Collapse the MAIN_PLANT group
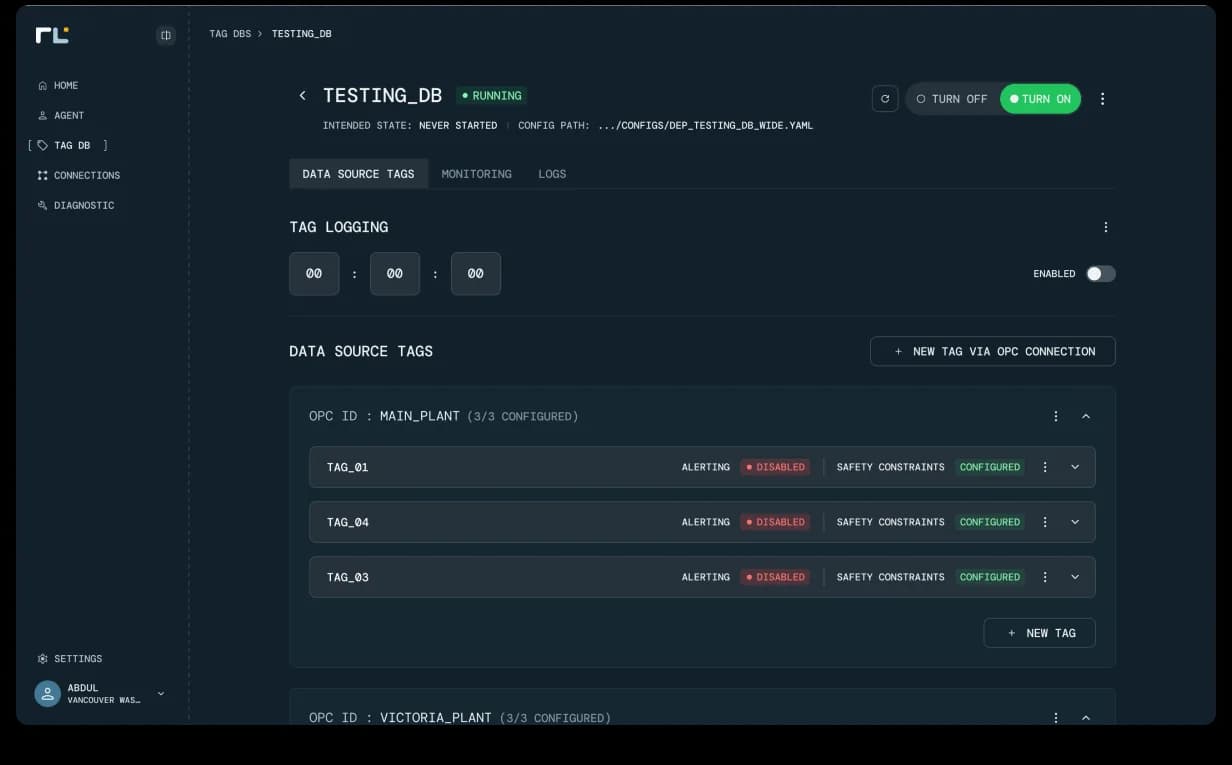The image size is (1232, 765). coord(1086,416)
